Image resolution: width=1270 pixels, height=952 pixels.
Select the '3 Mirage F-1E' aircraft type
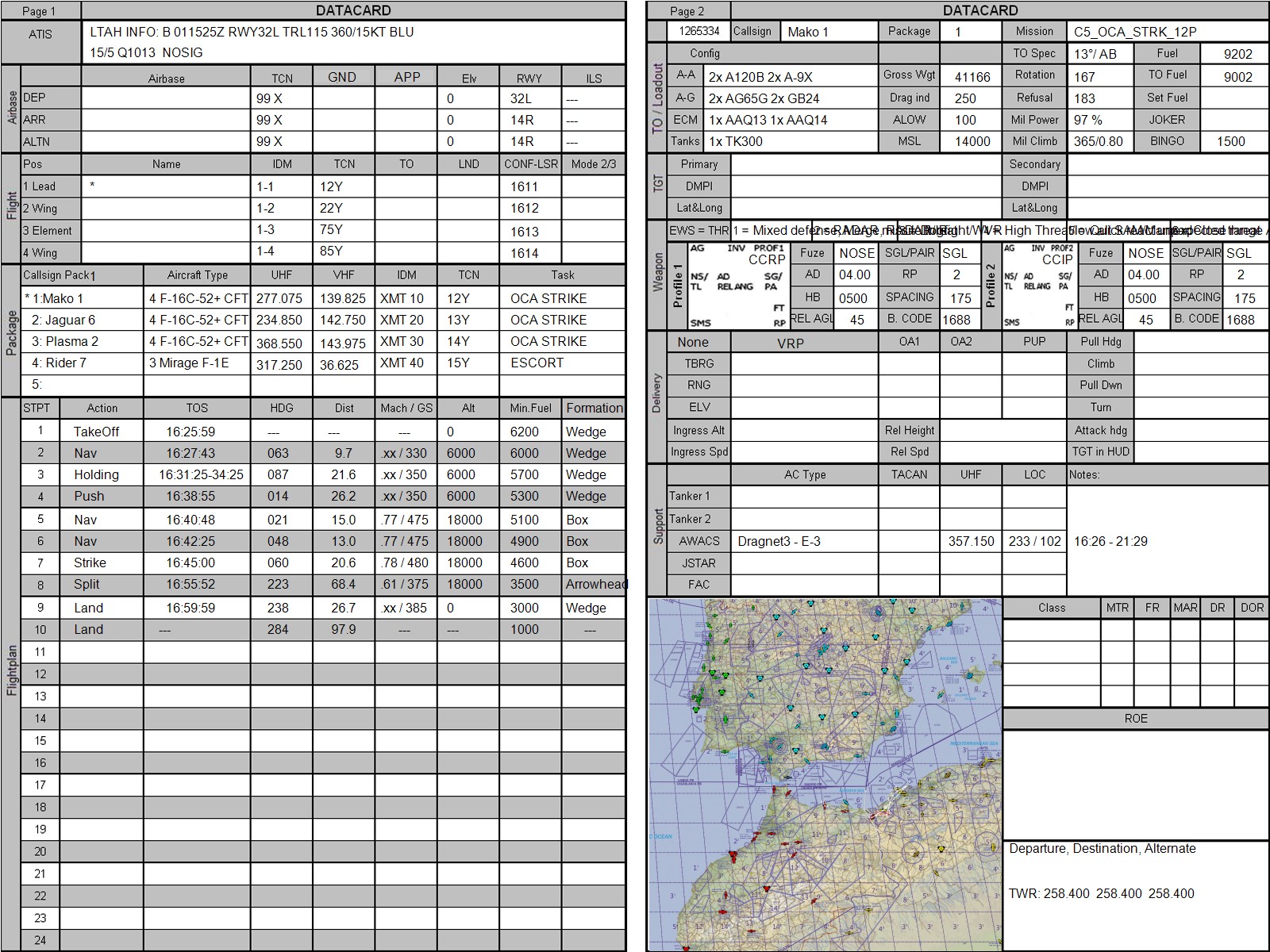point(189,363)
